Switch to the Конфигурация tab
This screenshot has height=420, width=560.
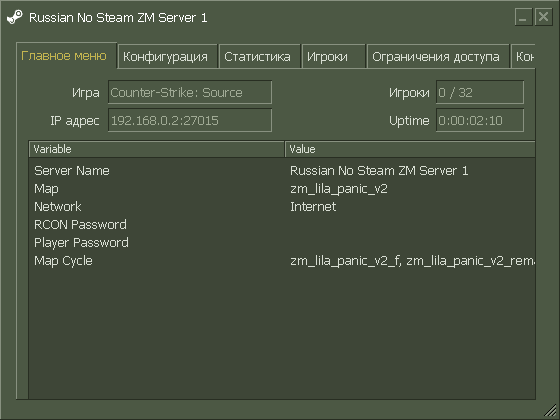pos(167,56)
